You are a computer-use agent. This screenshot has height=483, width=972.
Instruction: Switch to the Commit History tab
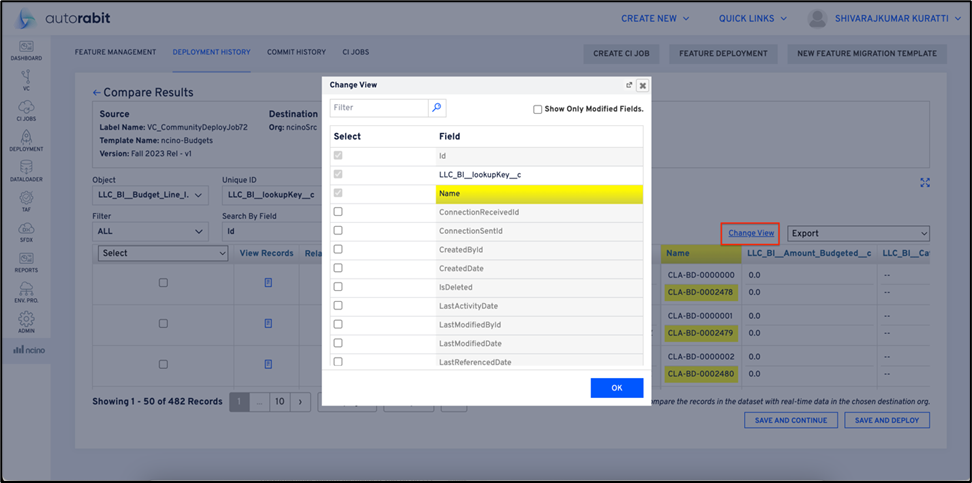[296, 52]
